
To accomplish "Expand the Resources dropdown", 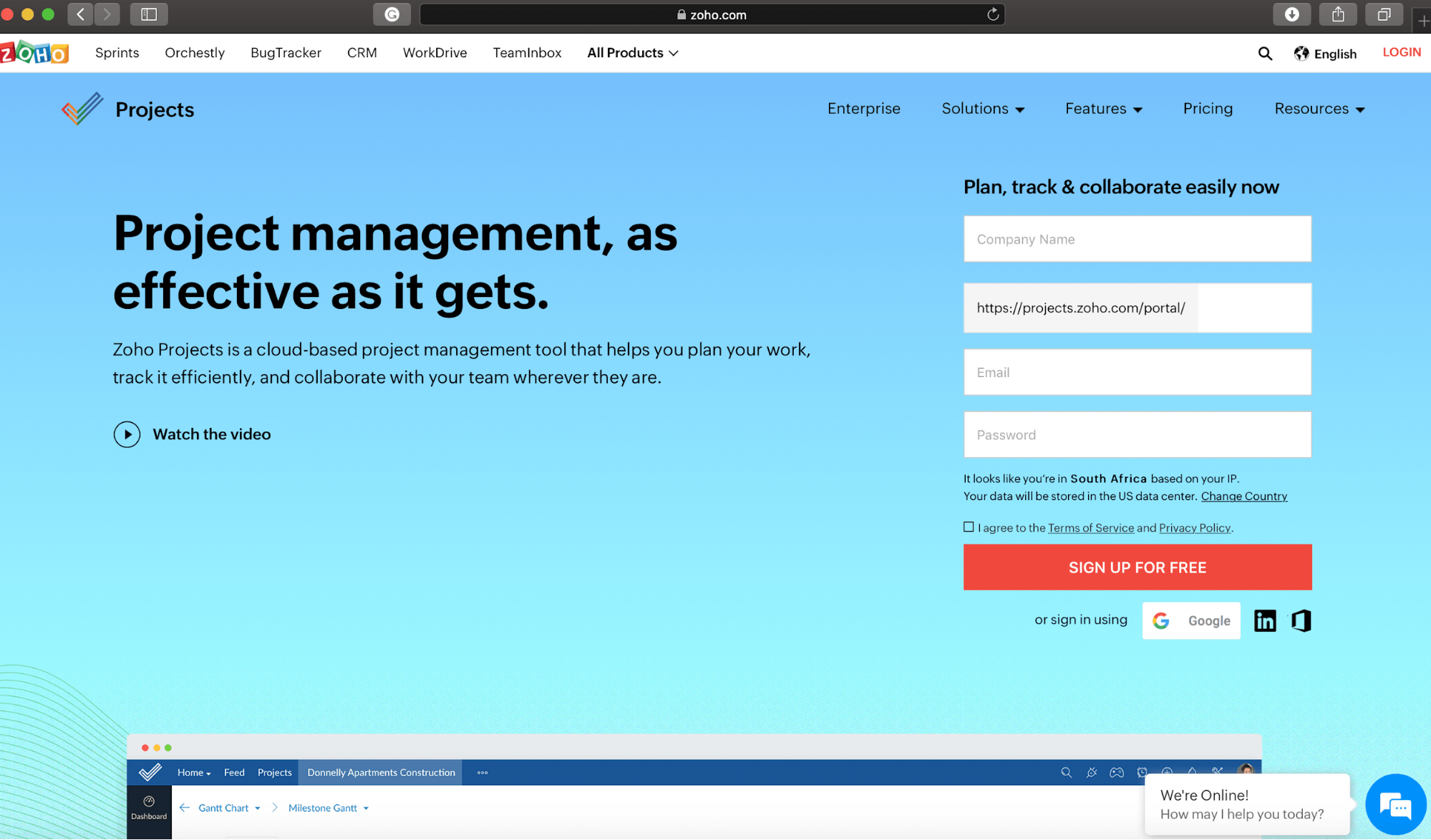I will [x=1319, y=109].
